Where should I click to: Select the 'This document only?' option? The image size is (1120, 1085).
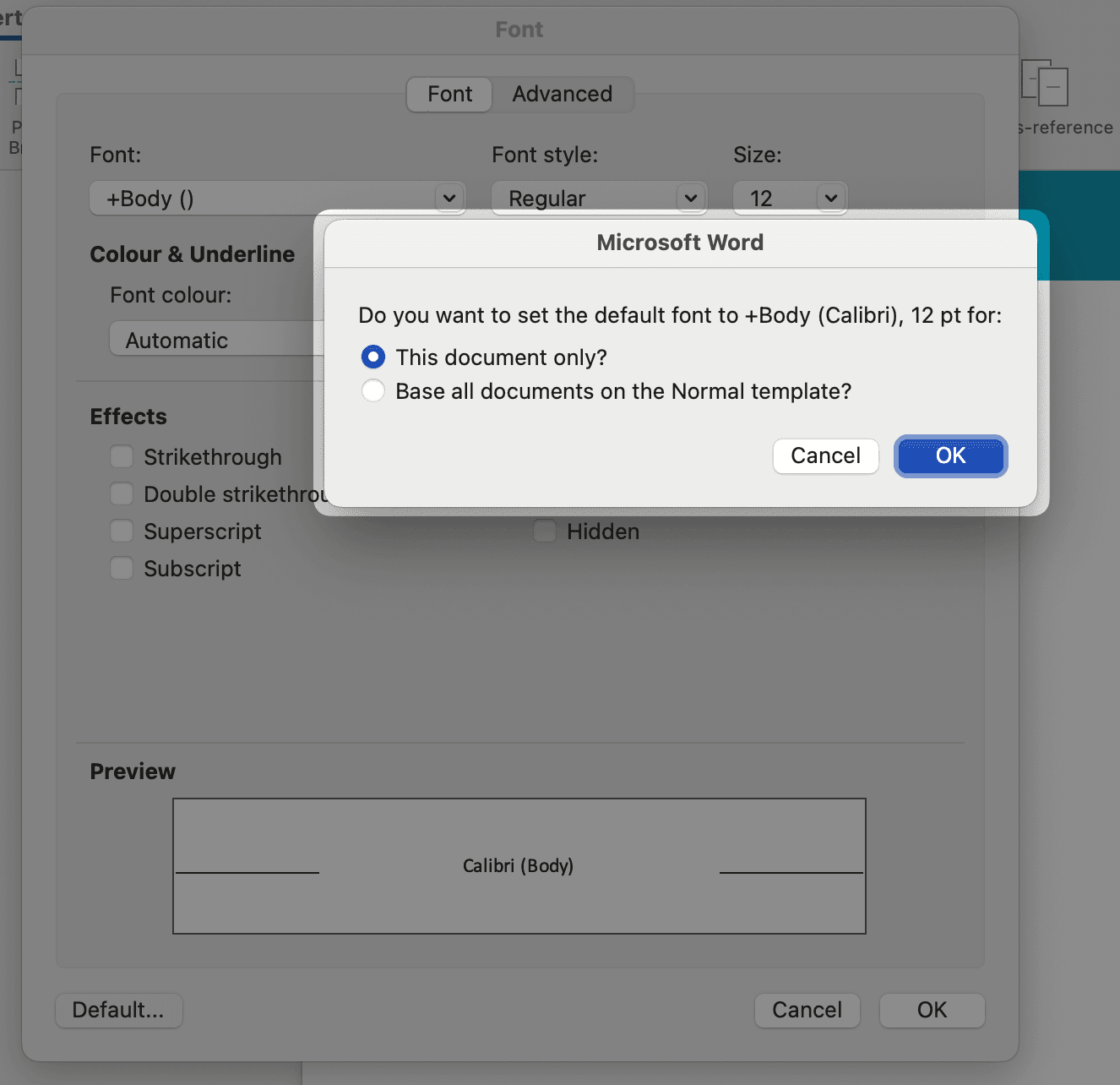click(x=372, y=357)
